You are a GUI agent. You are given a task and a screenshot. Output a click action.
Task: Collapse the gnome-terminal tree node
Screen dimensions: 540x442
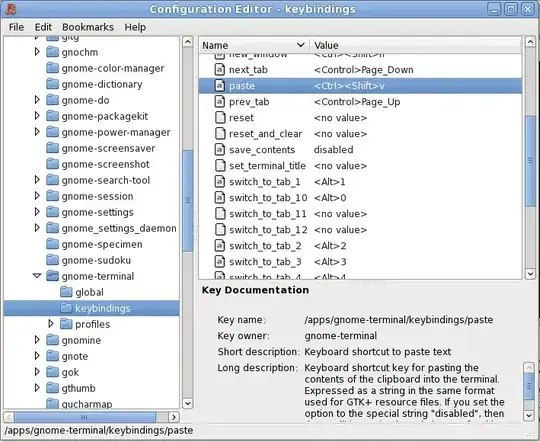click(x=37, y=276)
